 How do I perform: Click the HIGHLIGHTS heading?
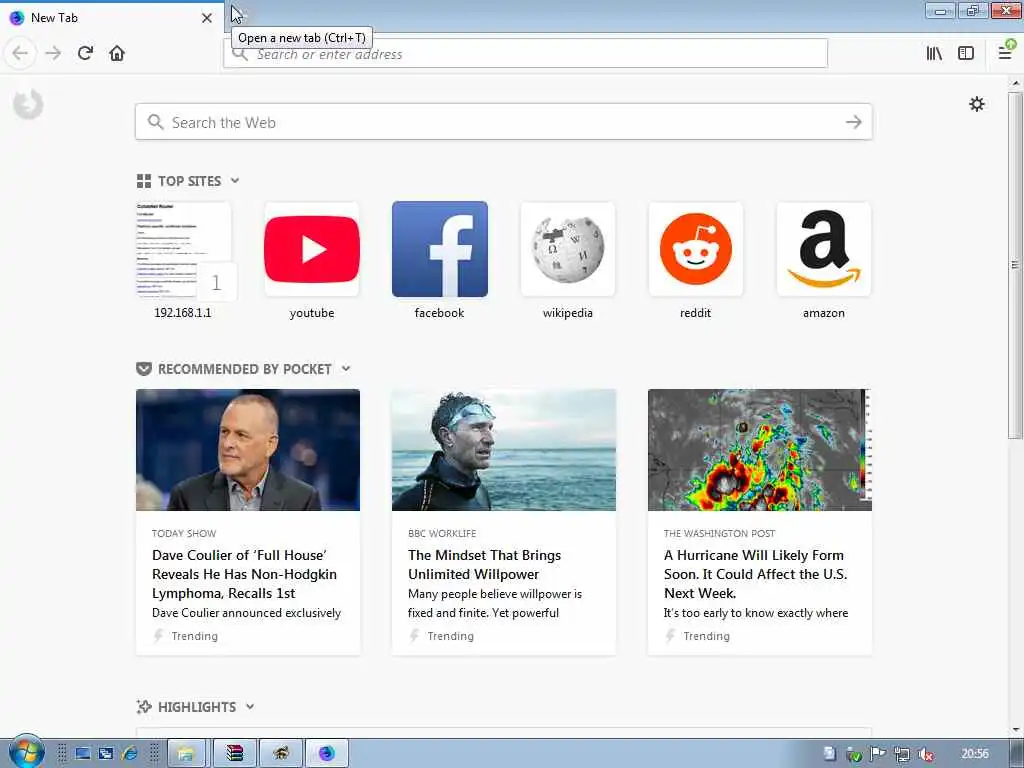(197, 707)
